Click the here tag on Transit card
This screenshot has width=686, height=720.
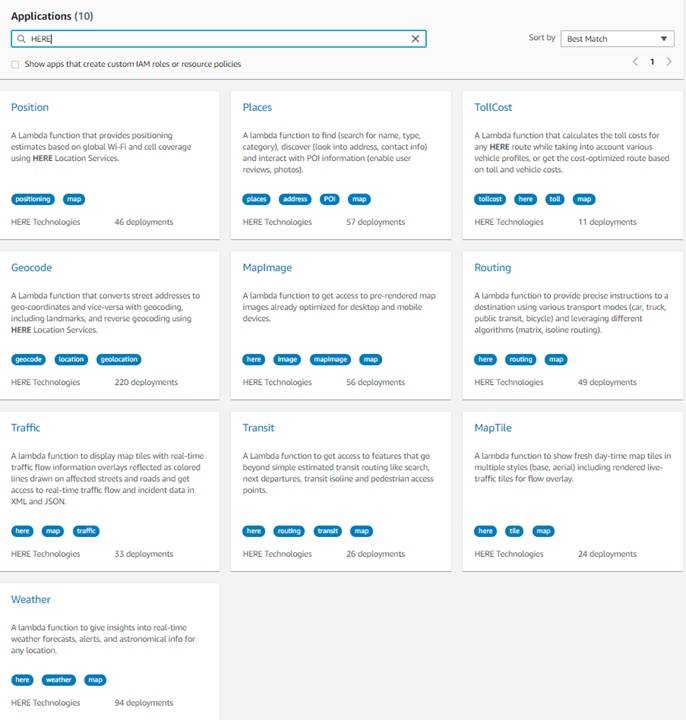(x=253, y=531)
